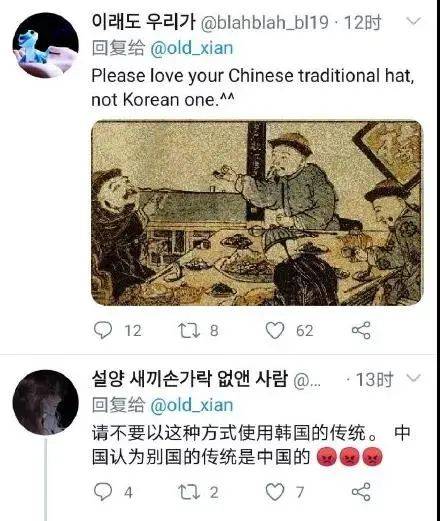Open the @blahblah_bl19 handle
This screenshot has height=521, width=440.
265,23
